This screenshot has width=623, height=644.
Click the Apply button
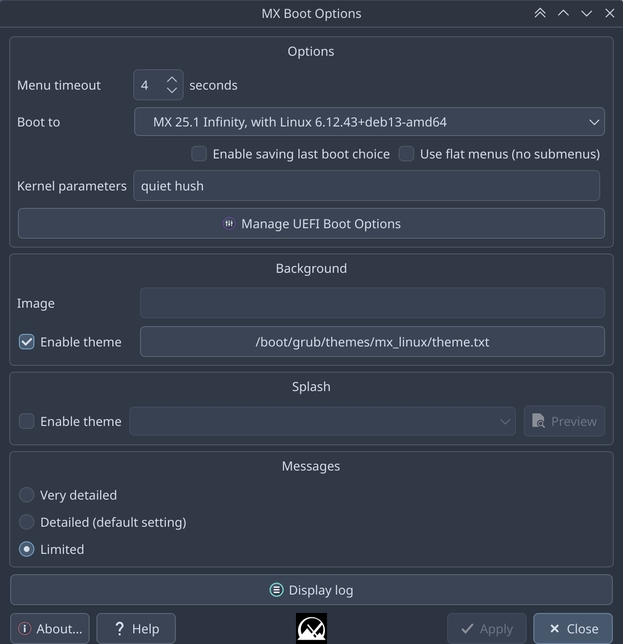487,628
